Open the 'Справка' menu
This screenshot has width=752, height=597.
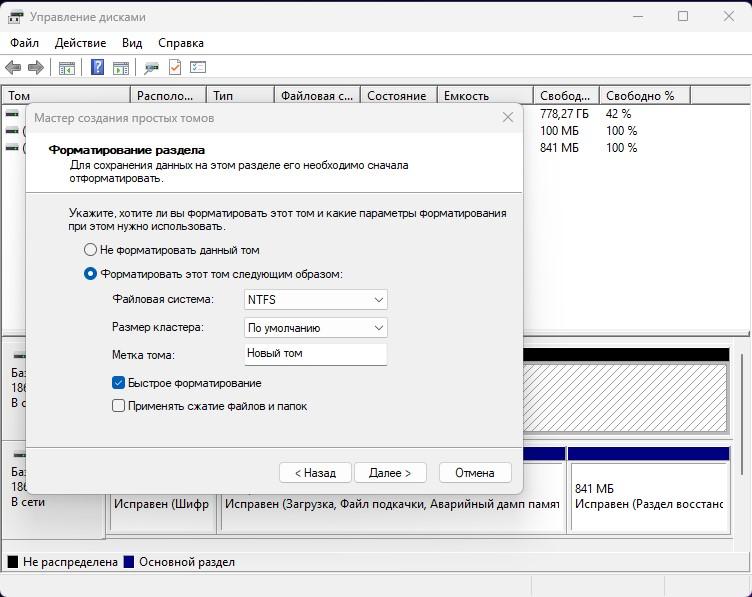(x=180, y=43)
